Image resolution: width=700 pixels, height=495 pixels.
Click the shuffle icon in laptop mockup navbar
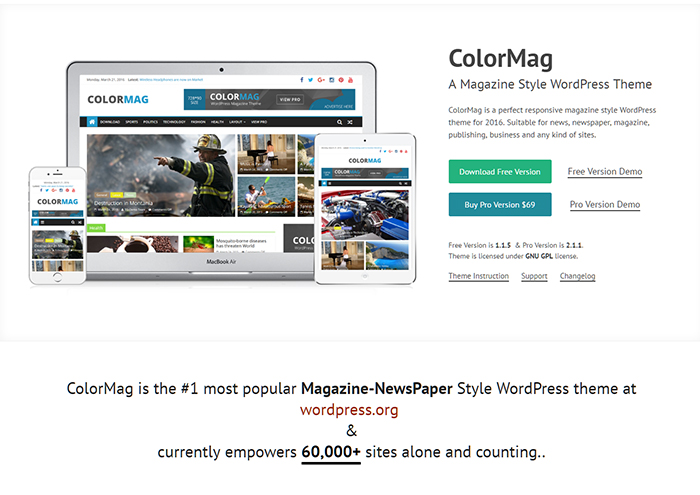click(350, 122)
